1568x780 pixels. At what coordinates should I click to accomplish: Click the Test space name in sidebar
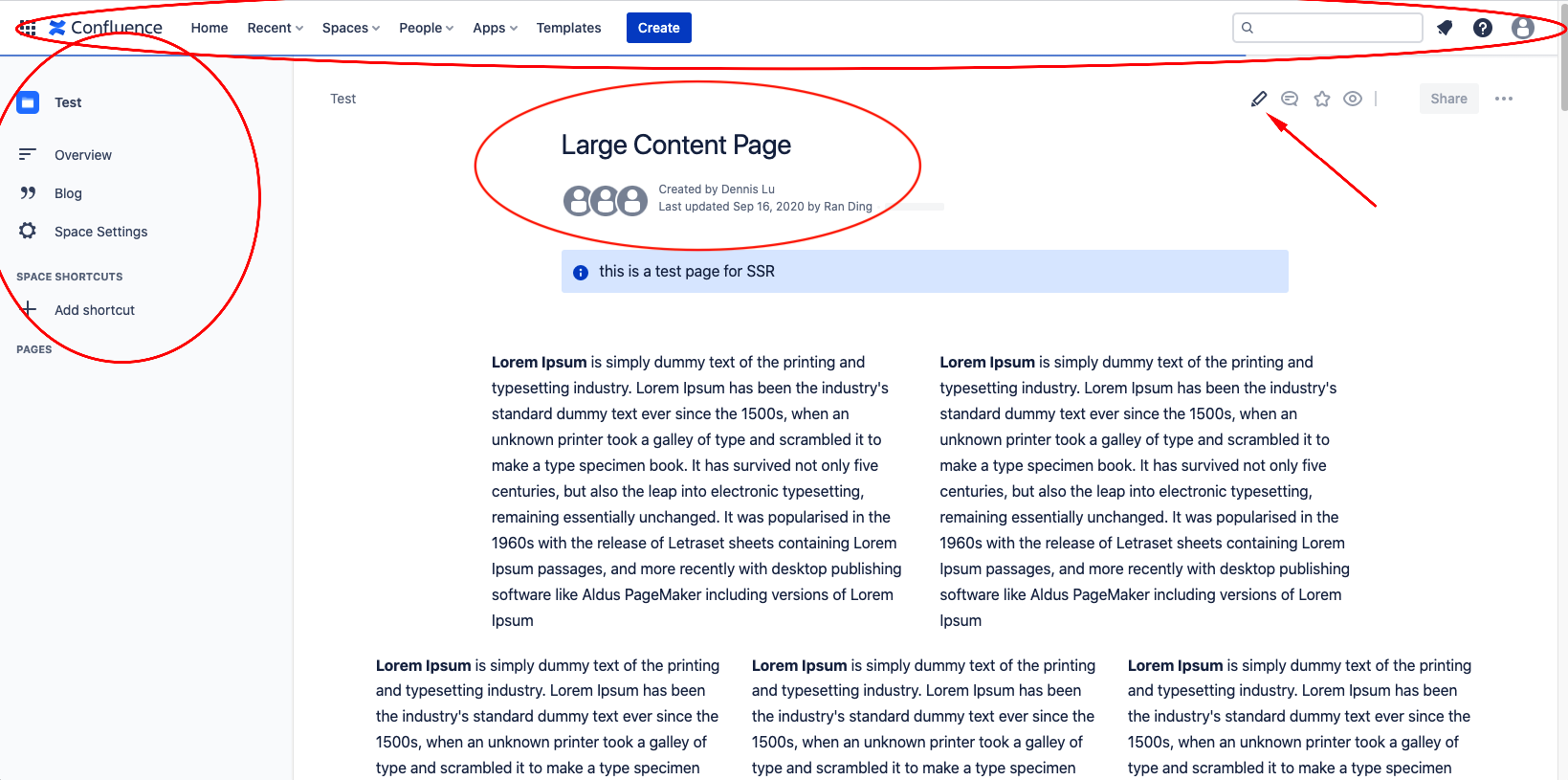point(68,102)
